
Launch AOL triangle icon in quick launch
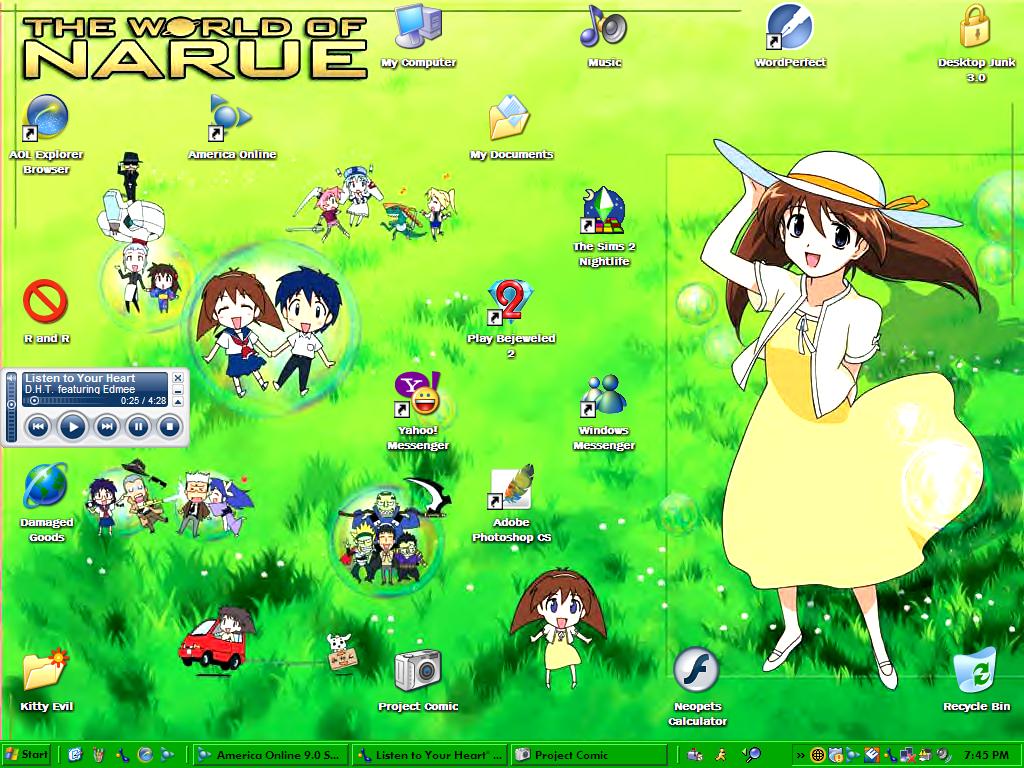coord(167,755)
